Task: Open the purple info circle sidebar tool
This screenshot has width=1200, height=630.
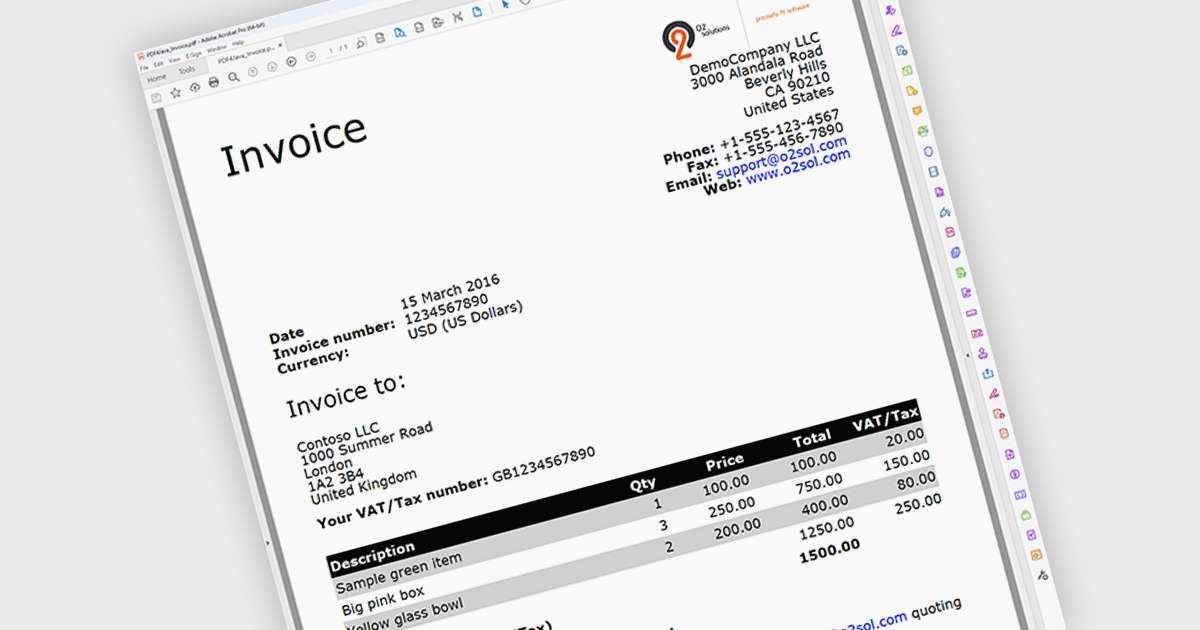Action: click(1015, 474)
